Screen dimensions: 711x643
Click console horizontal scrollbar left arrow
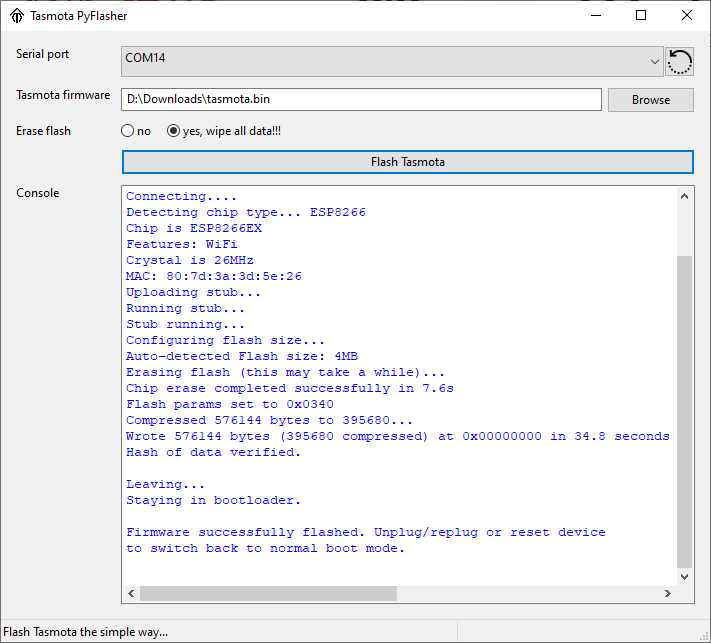(x=131, y=593)
